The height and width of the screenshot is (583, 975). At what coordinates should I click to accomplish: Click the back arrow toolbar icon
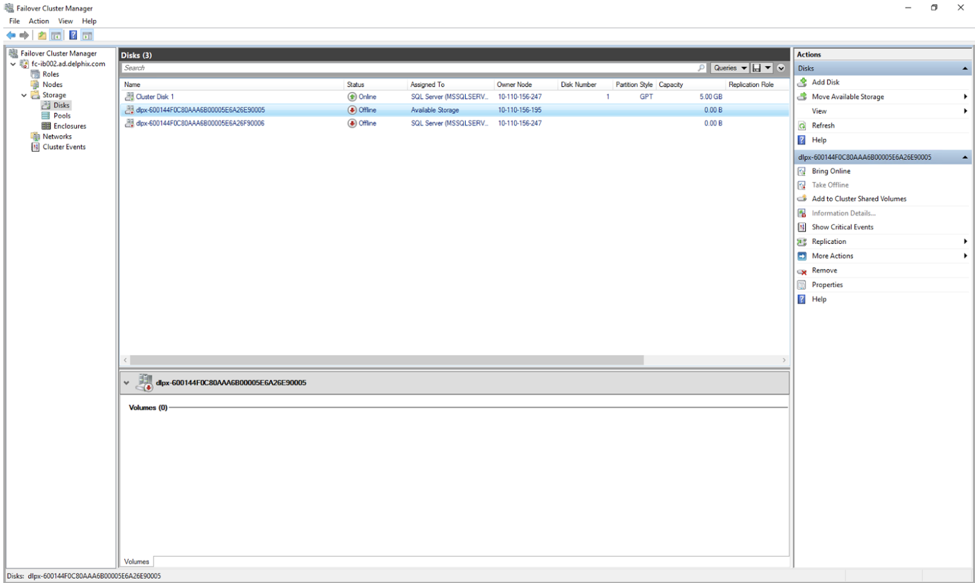pos(11,35)
